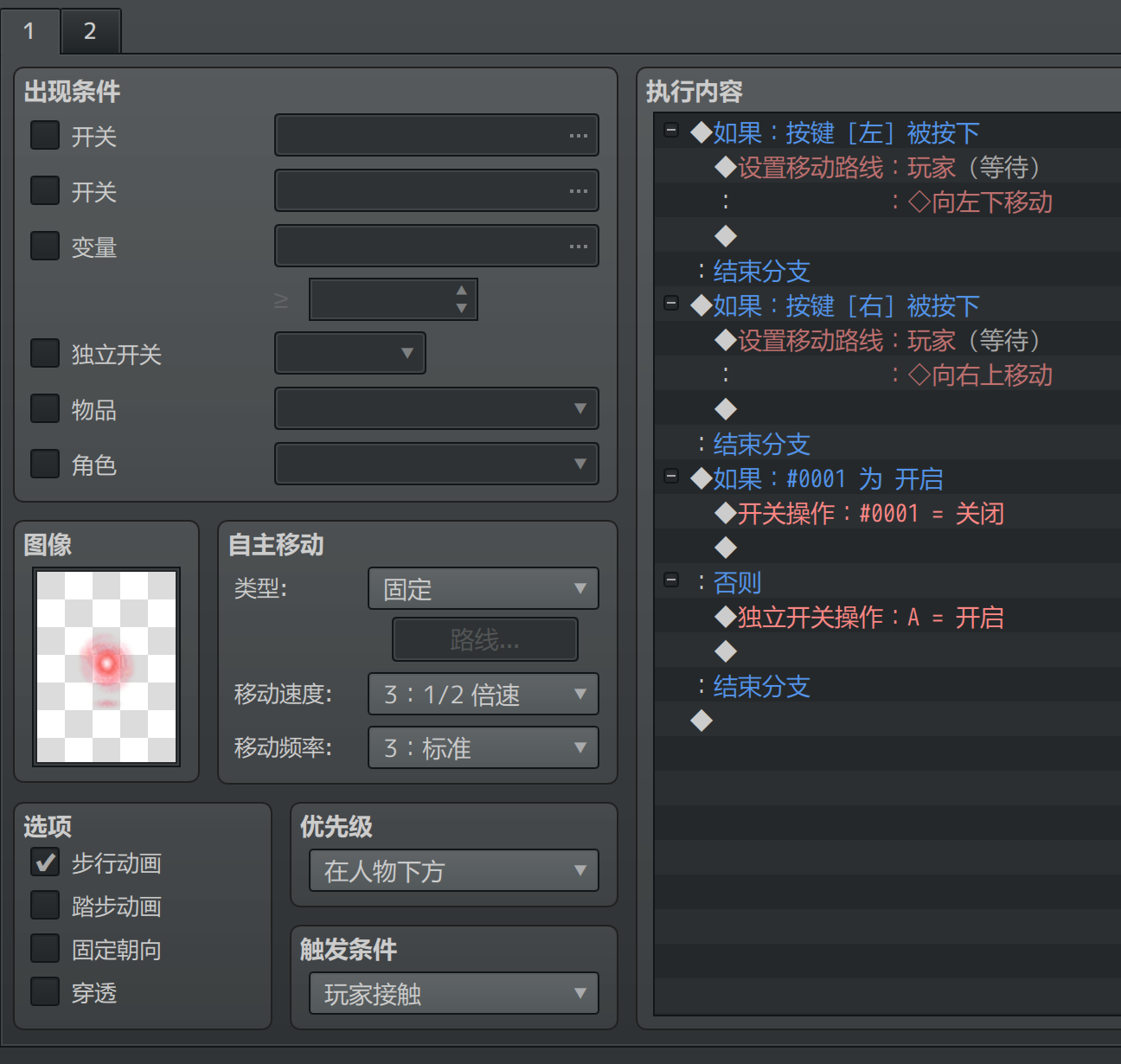Change 移动频率 dropdown value
The width and height of the screenshot is (1121, 1064).
pyautogui.click(x=484, y=747)
